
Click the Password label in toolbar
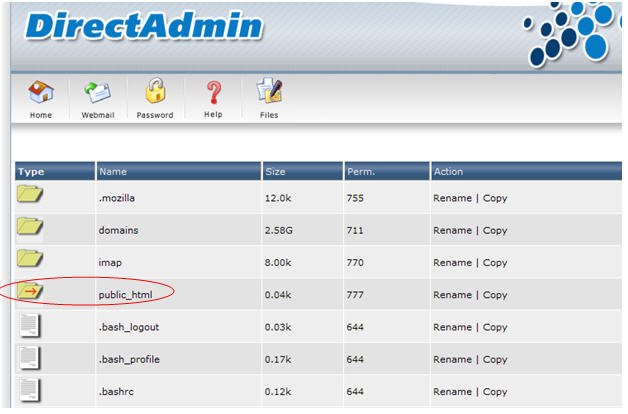[x=155, y=115]
